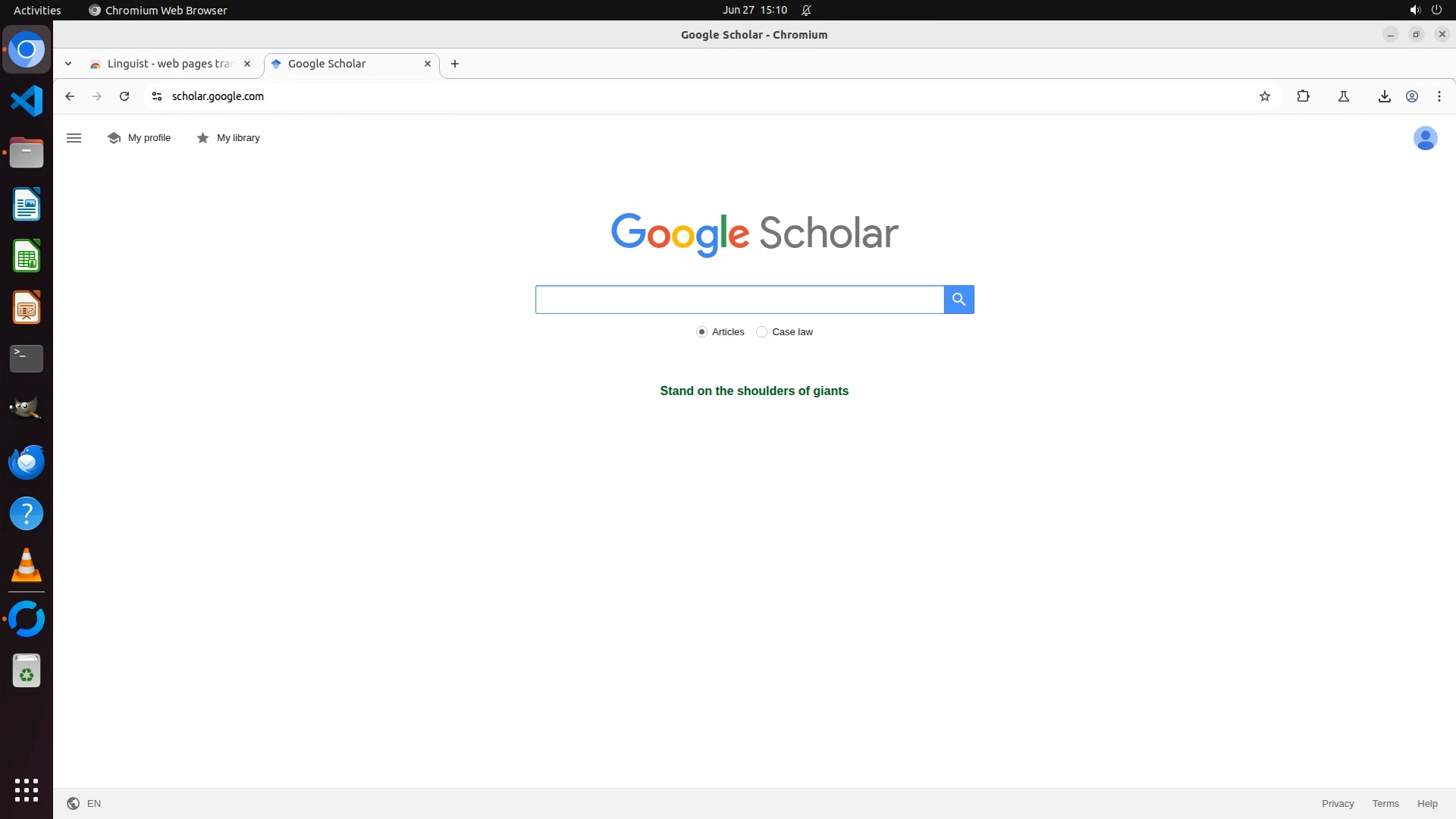Screen dimensions: 1456x819
Task: Toggle notifications bell in top bar
Action: (x=806, y=11)
